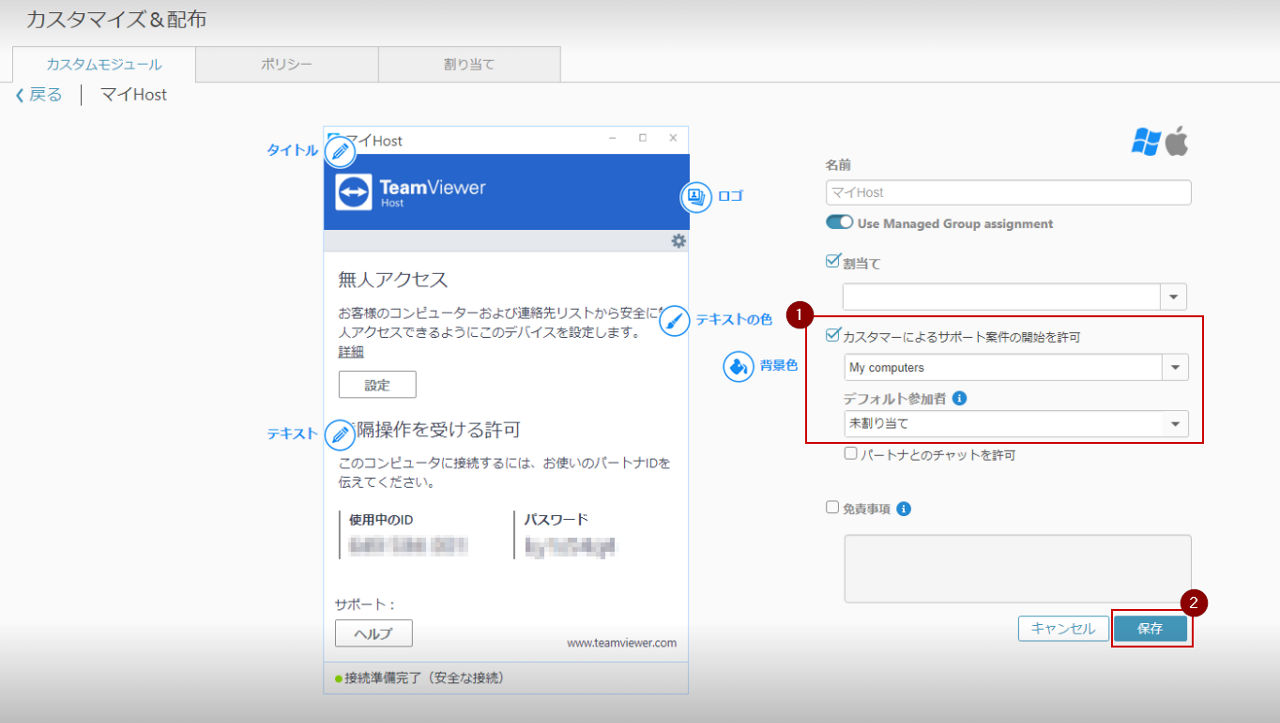Click the テキストの色 label
The height and width of the screenshot is (723, 1280).
click(734, 320)
